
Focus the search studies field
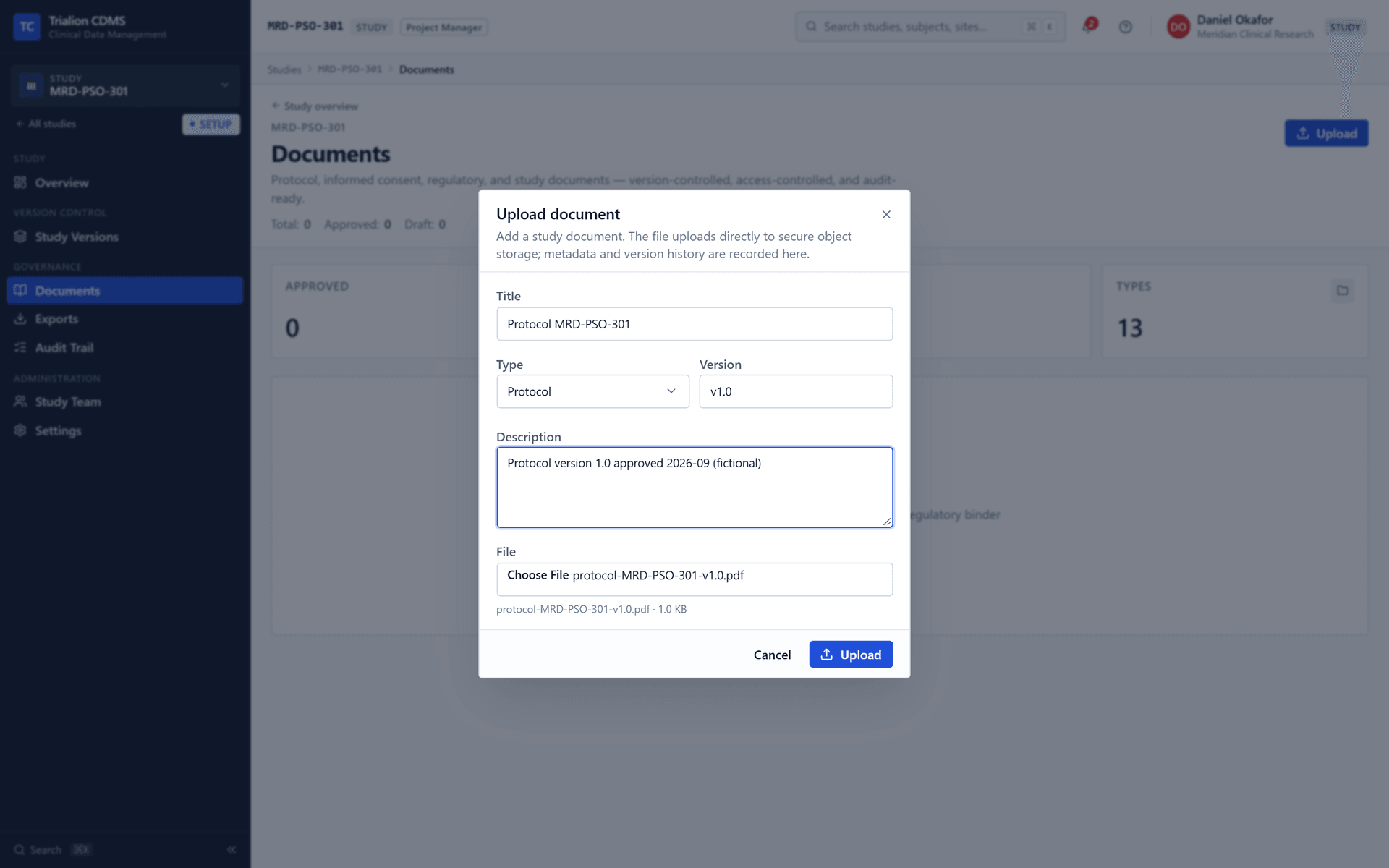pos(930,27)
